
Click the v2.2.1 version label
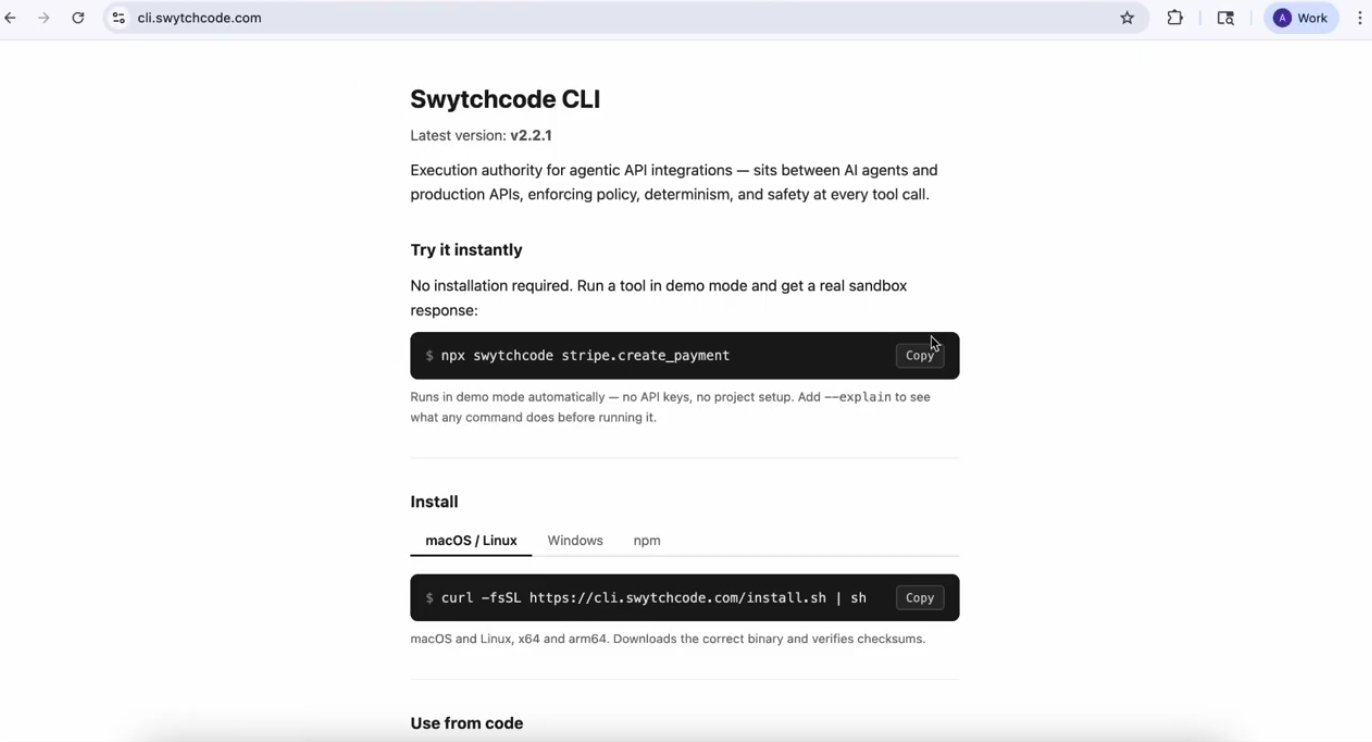(x=531, y=136)
